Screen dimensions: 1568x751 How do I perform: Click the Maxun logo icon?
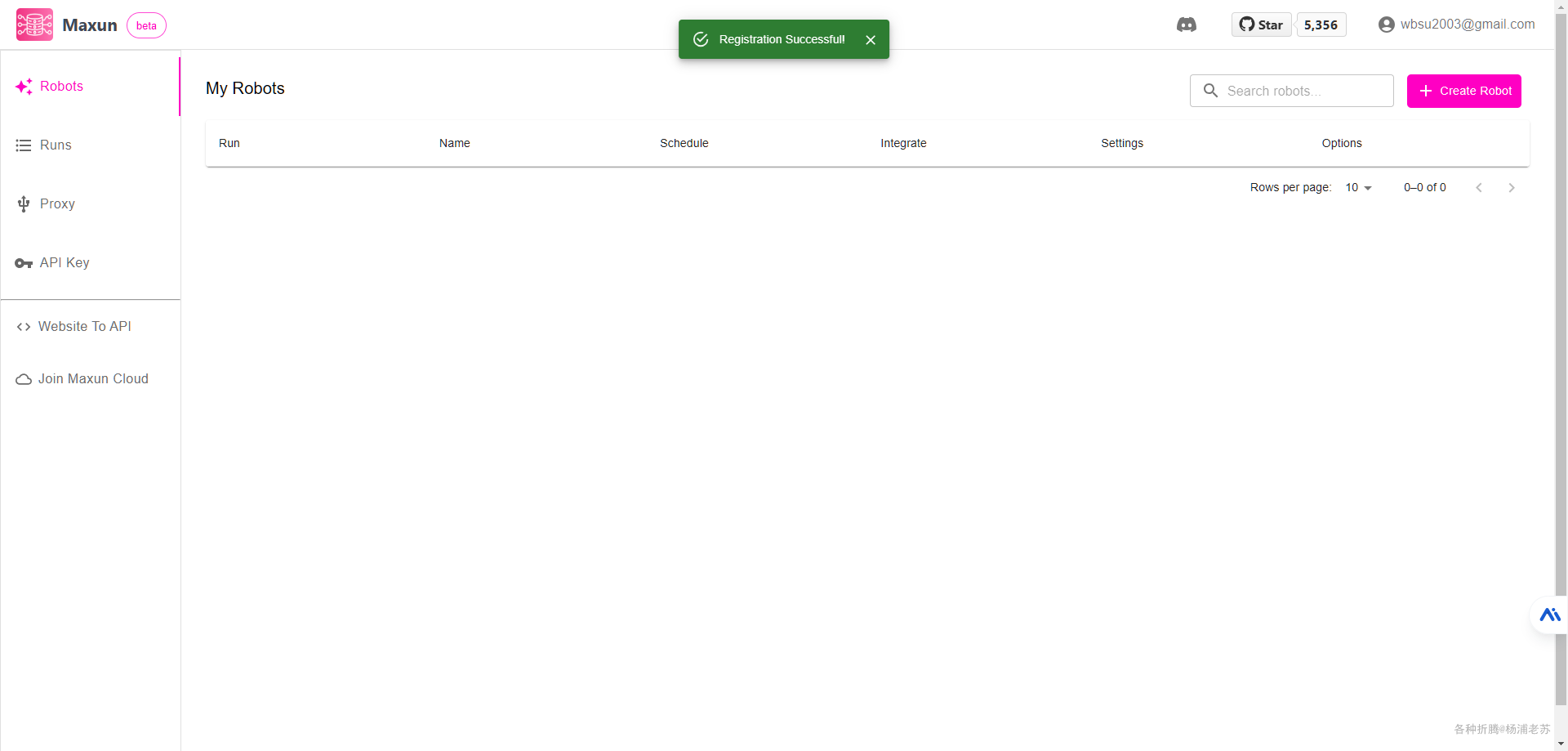[x=34, y=25]
